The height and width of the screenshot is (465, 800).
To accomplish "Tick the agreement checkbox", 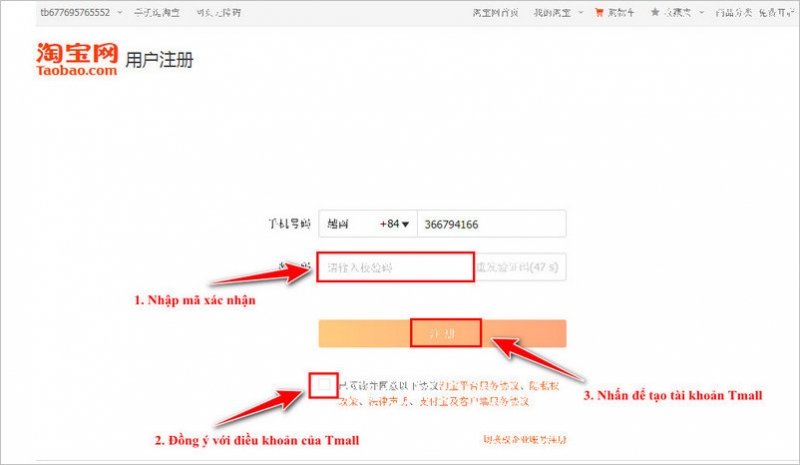I will point(323,384).
